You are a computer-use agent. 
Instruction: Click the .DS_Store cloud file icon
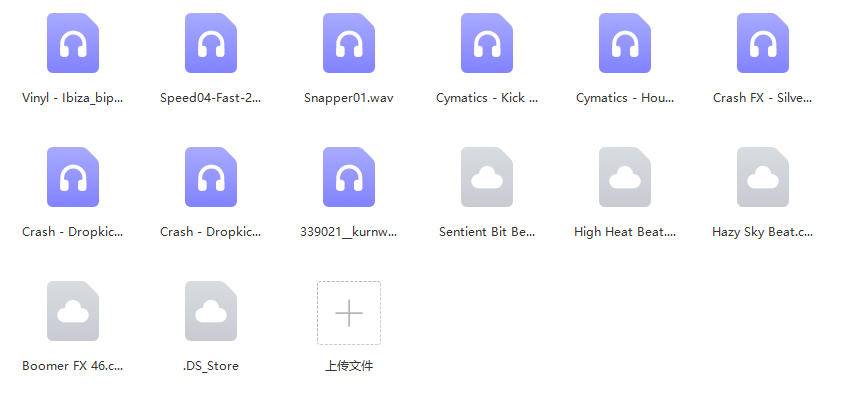[x=211, y=311]
